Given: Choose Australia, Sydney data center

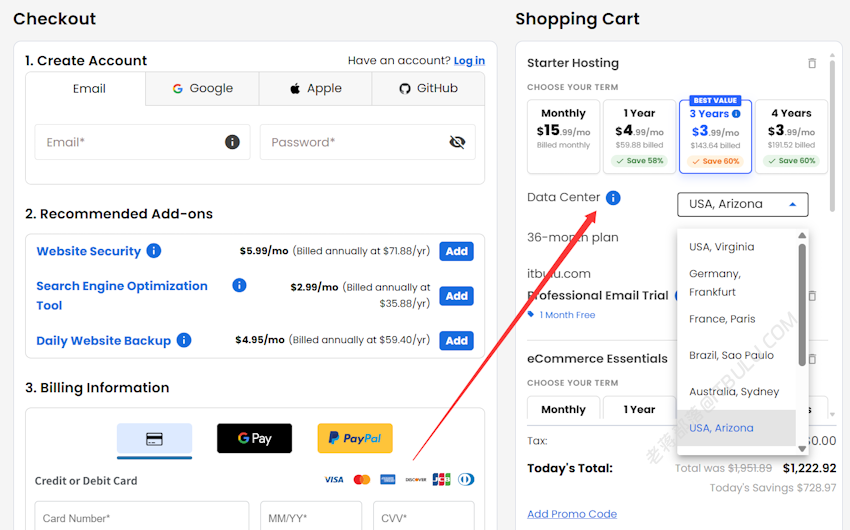Looking at the screenshot, I should point(734,392).
